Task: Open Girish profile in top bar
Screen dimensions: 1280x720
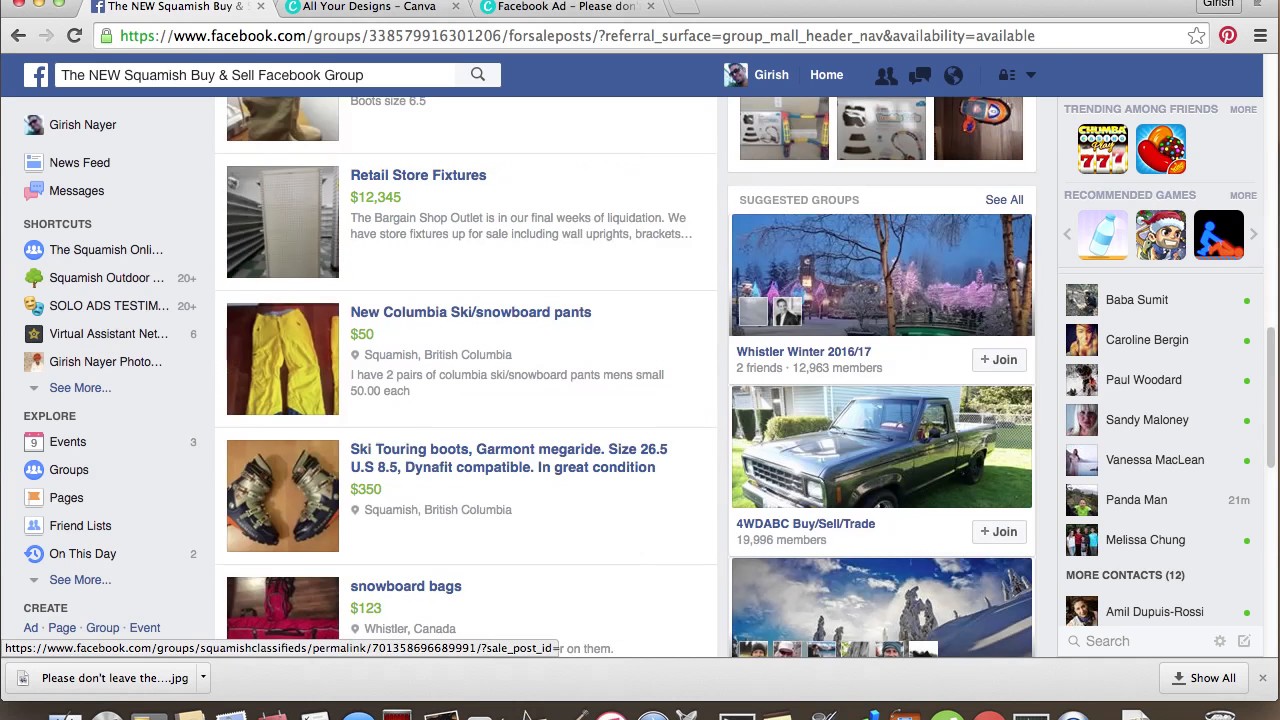Action: [757, 75]
